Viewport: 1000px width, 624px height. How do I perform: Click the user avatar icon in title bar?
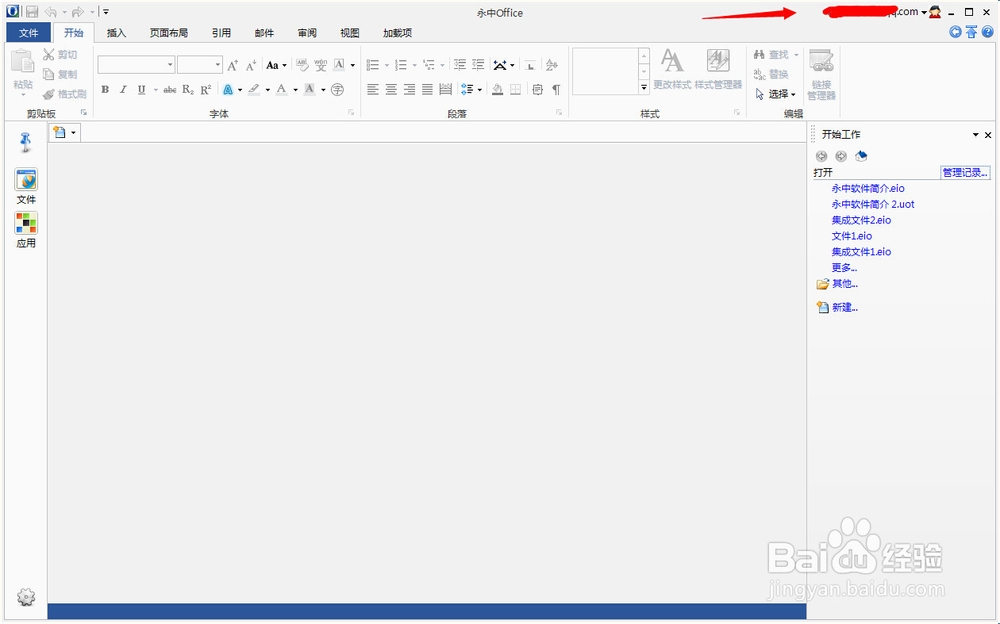click(935, 11)
